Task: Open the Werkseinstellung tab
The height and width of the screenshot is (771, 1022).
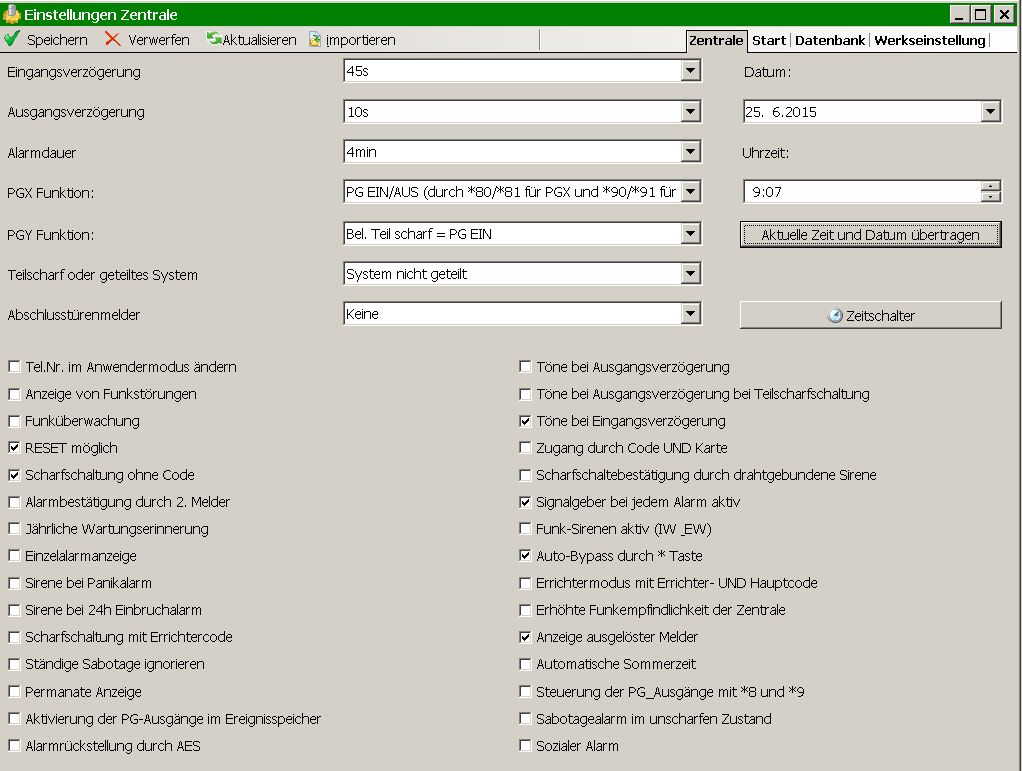Action: [929, 41]
